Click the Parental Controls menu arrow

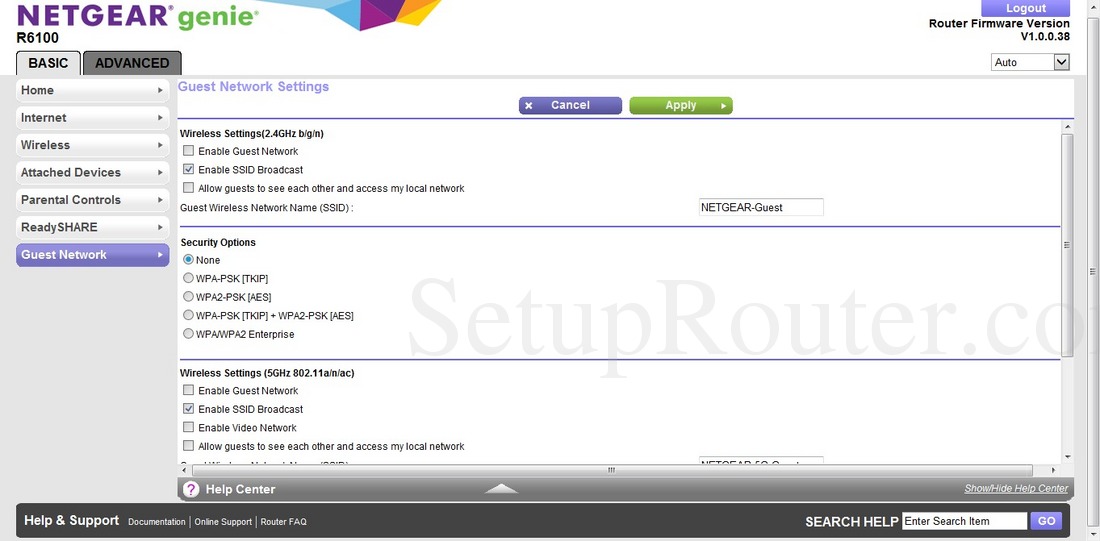(x=160, y=200)
